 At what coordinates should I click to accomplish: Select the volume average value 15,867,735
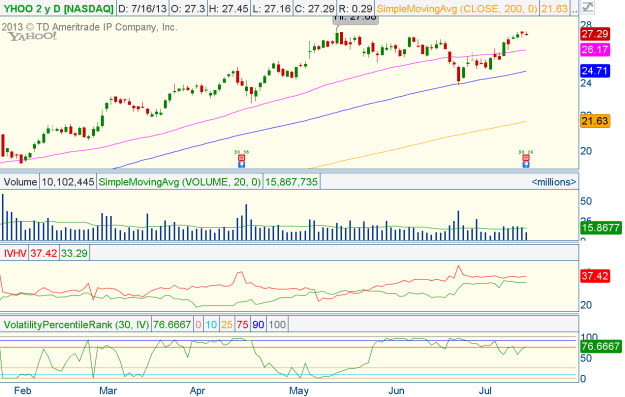click(291, 182)
